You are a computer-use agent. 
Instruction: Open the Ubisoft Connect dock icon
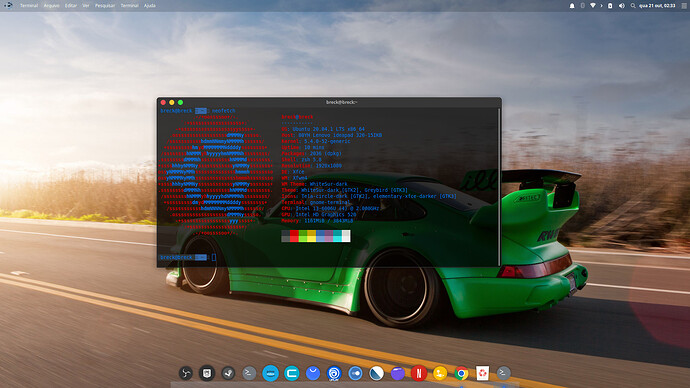pyautogui.click(x=334, y=373)
